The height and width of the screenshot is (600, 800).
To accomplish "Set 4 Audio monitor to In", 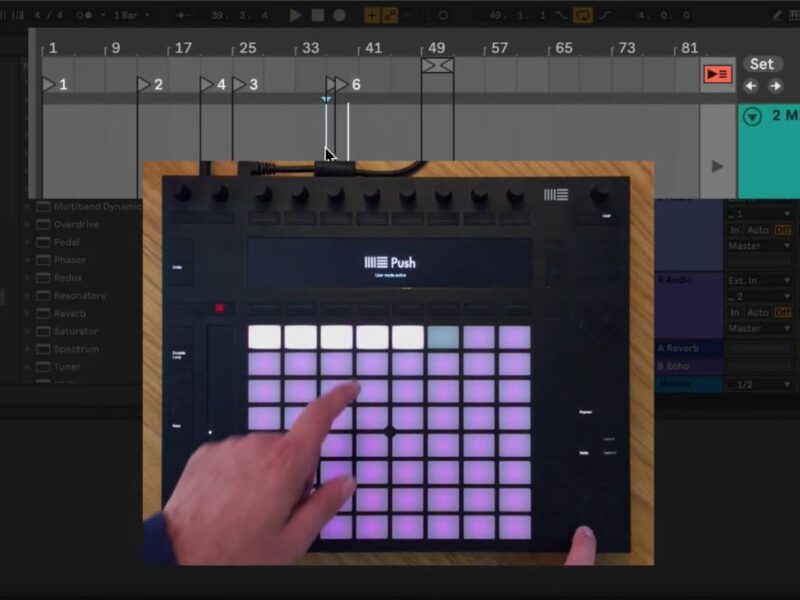I will coord(735,312).
